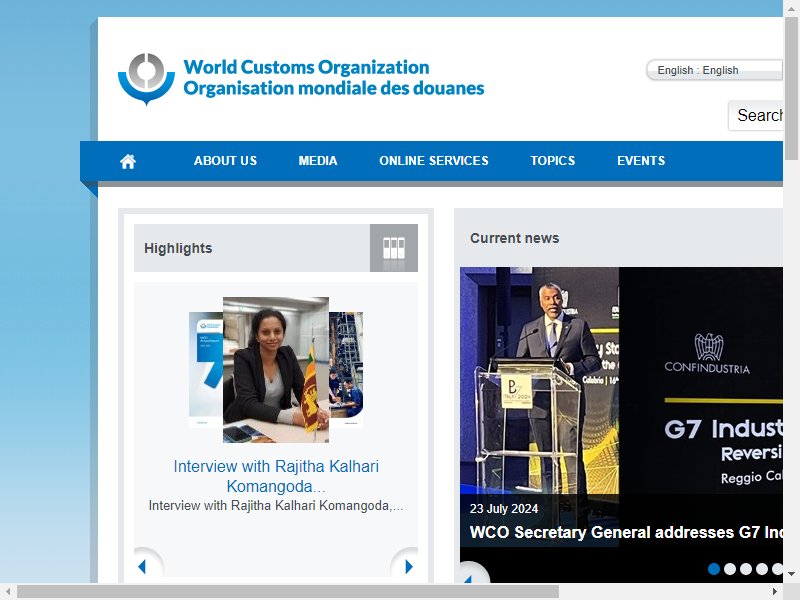800x600 pixels.
Task: Click the interview summary text under title
Action: click(x=276, y=506)
